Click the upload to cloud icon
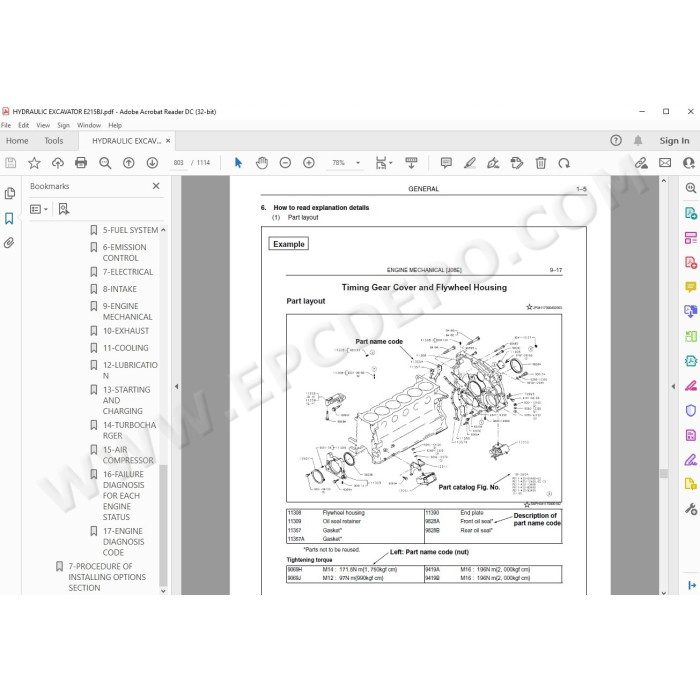The image size is (700, 700). click(x=58, y=163)
